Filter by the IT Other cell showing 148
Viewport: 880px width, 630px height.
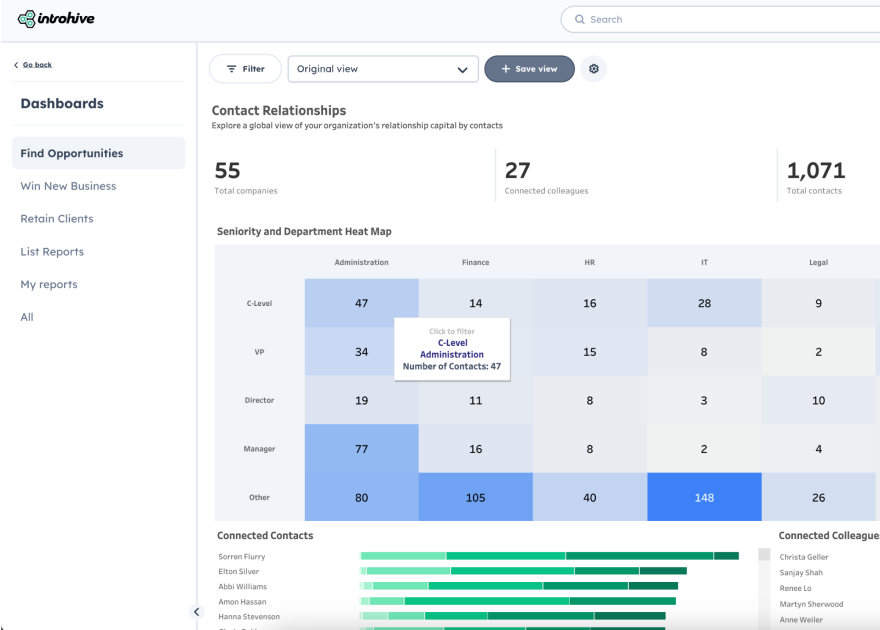[x=704, y=497]
